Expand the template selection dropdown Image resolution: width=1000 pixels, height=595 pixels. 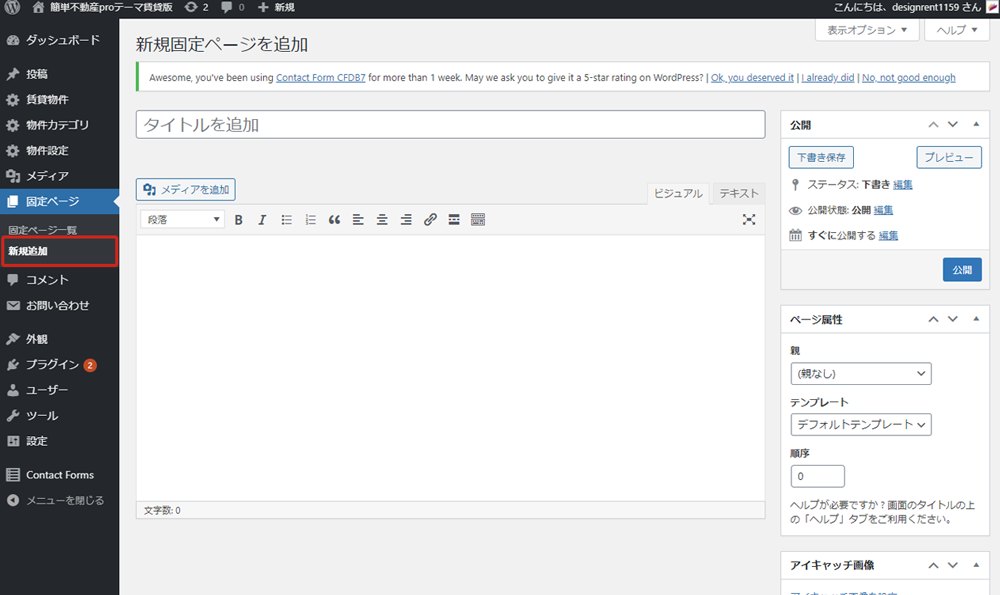860,425
